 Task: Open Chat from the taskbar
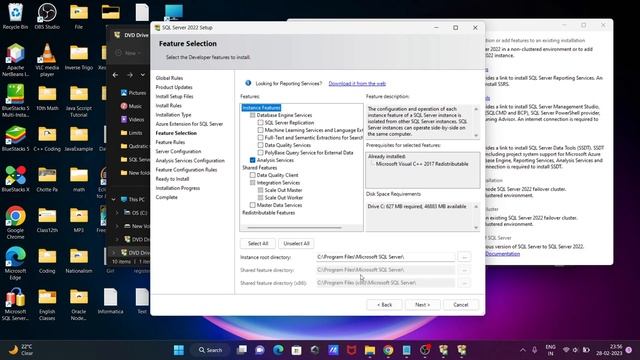[x=260, y=350]
